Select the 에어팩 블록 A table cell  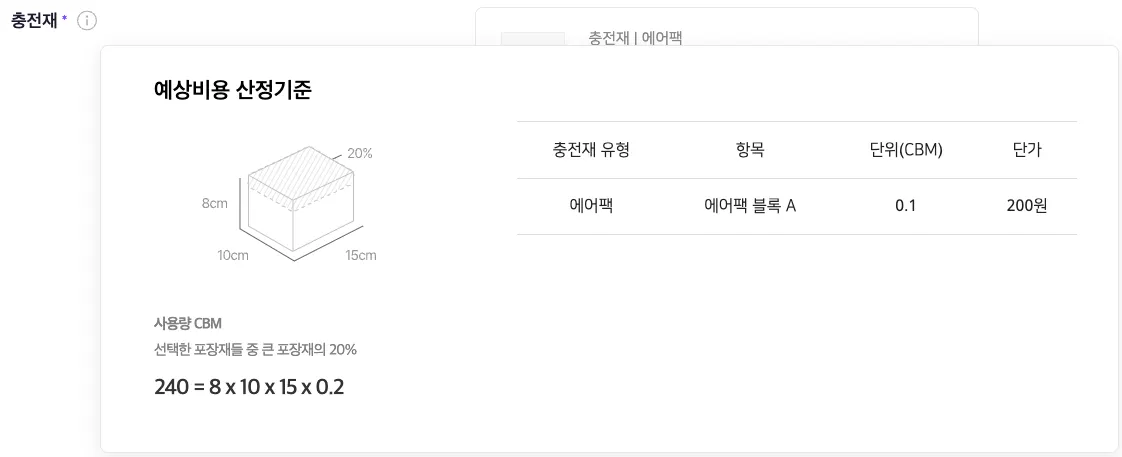pyautogui.click(x=750, y=206)
